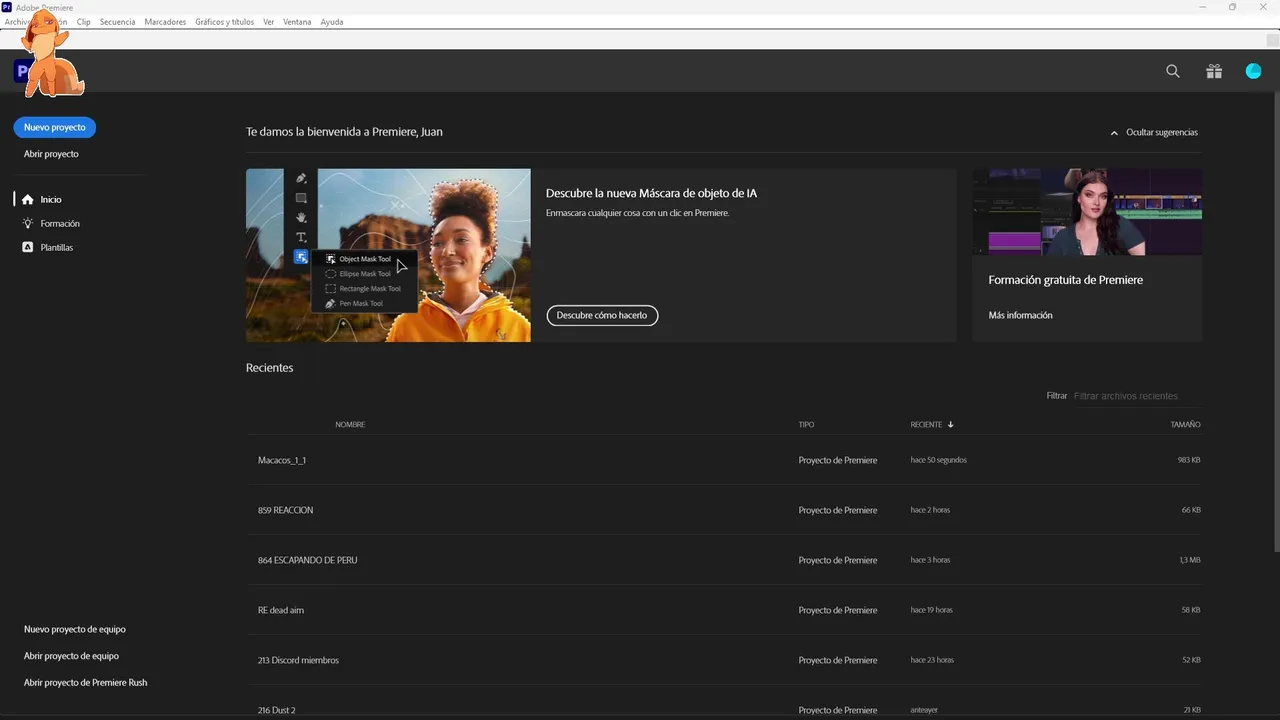Click the Inicio home icon
Image resolution: width=1280 pixels, height=720 pixels.
28,200
